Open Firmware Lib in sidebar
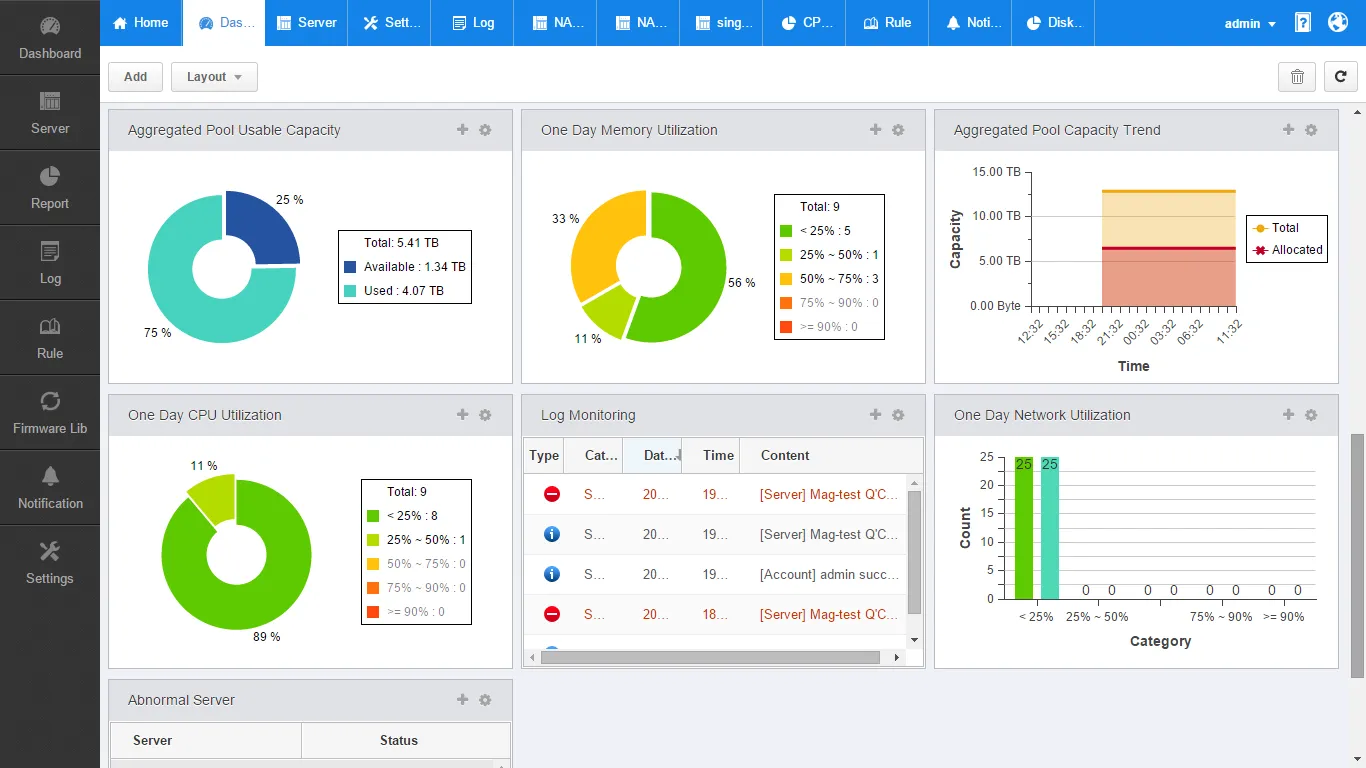 [50, 412]
